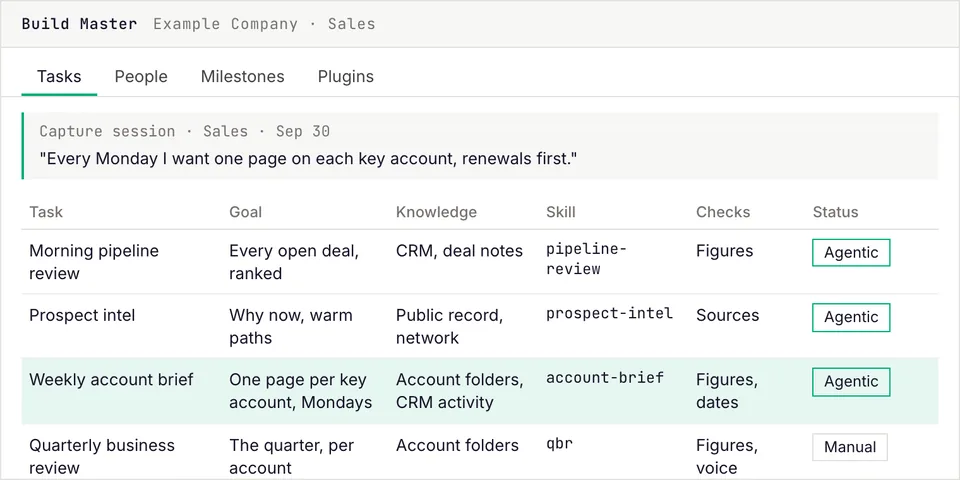Click 'Figures' check in Morning pipeline row
This screenshot has height=480, width=960.
click(724, 251)
